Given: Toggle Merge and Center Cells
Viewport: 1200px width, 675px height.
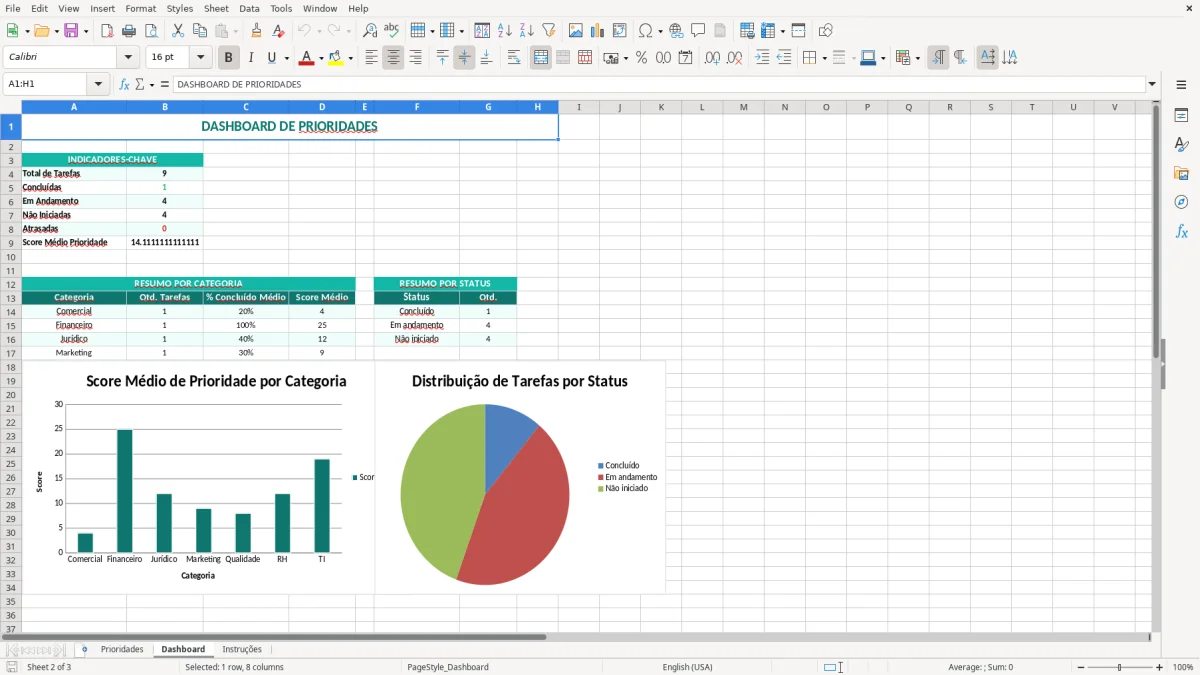Looking at the screenshot, I should 540,58.
